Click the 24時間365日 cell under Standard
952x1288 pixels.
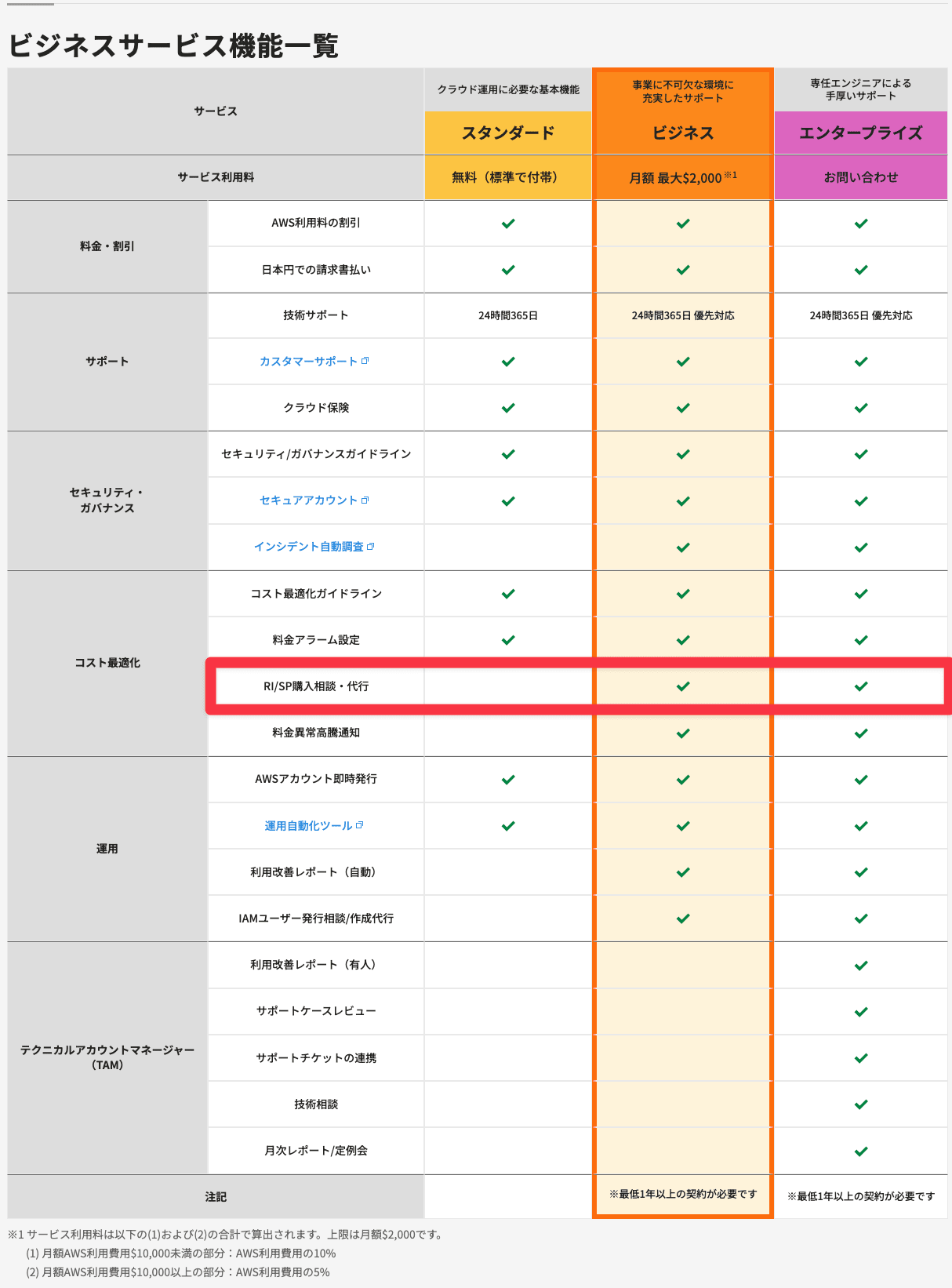(x=508, y=315)
